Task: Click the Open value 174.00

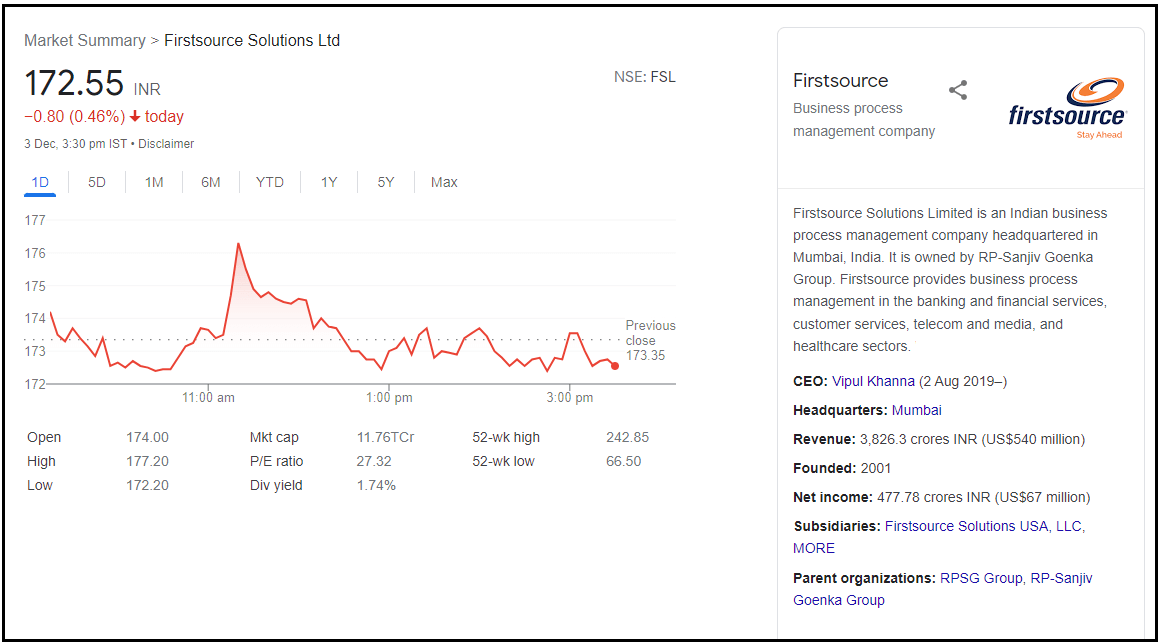Action: 148,437
